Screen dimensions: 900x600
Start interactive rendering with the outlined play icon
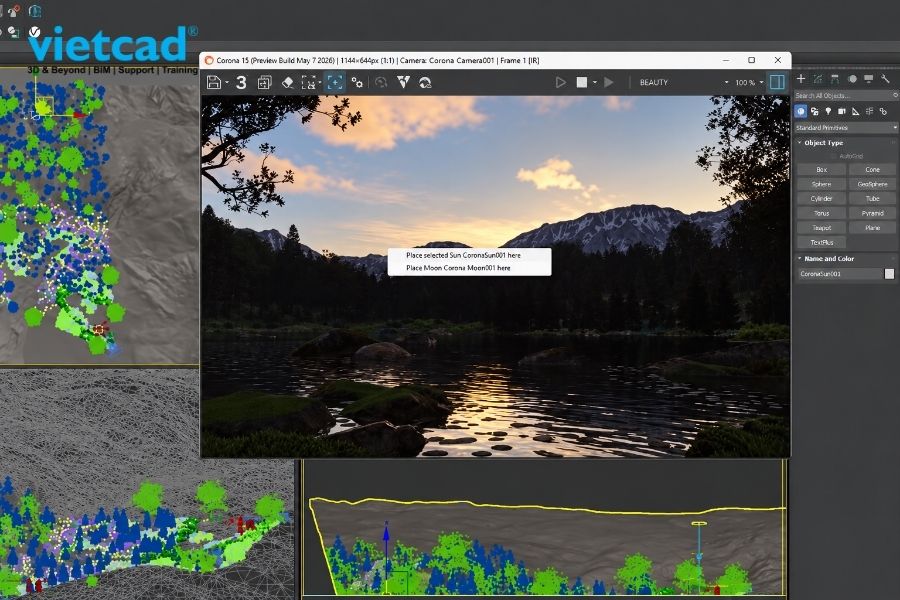(x=561, y=83)
